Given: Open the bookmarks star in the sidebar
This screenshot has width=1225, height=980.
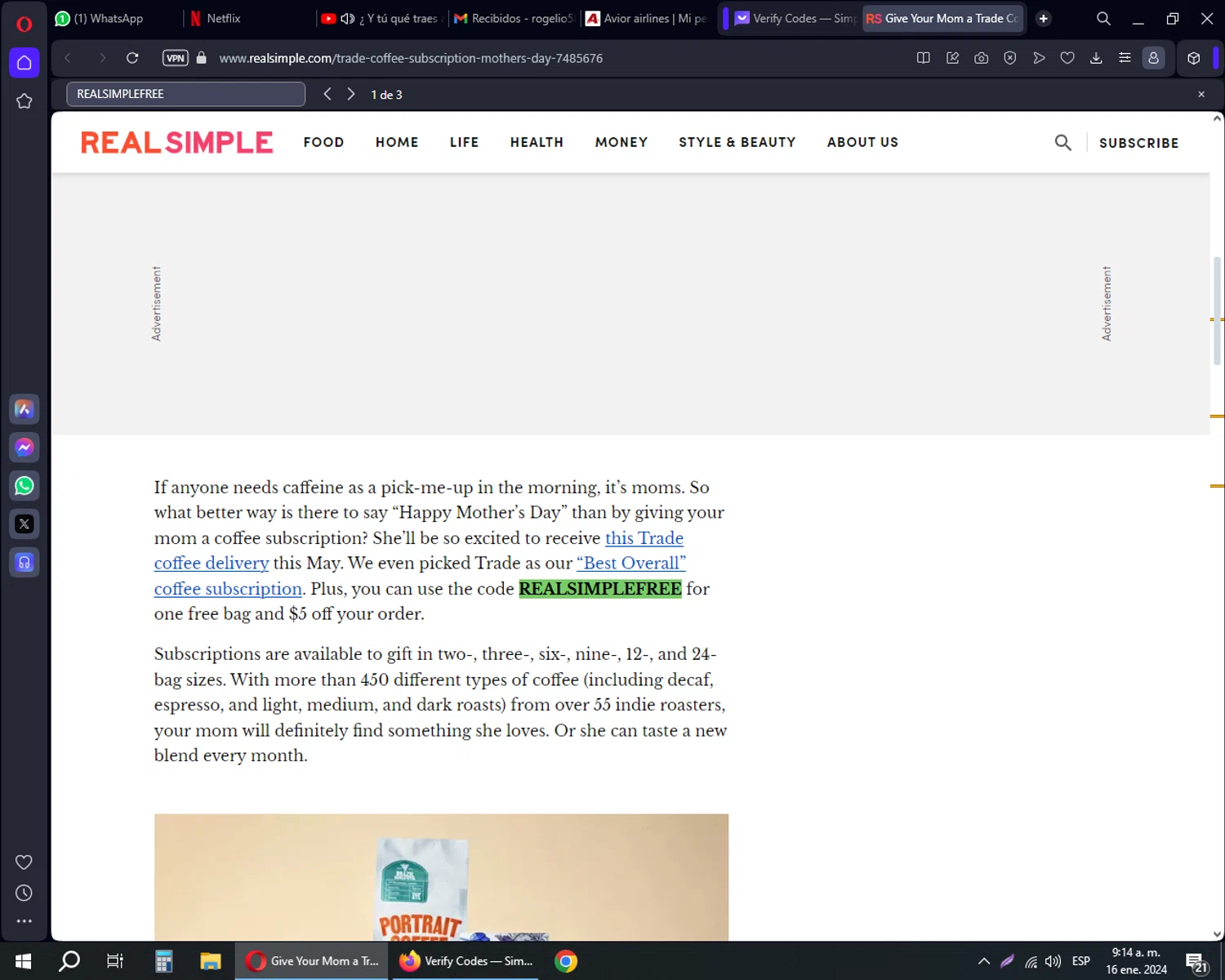Looking at the screenshot, I should tap(24, 101).
